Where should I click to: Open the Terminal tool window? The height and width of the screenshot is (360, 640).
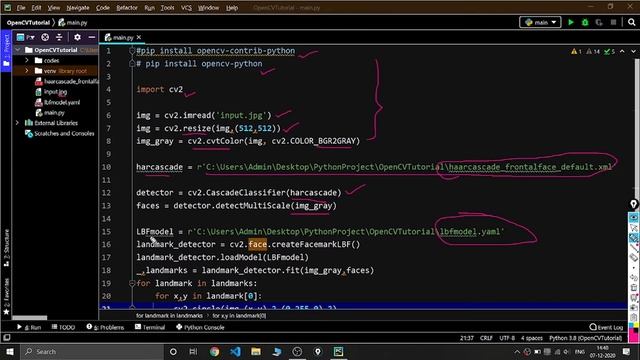coord(150,327)
